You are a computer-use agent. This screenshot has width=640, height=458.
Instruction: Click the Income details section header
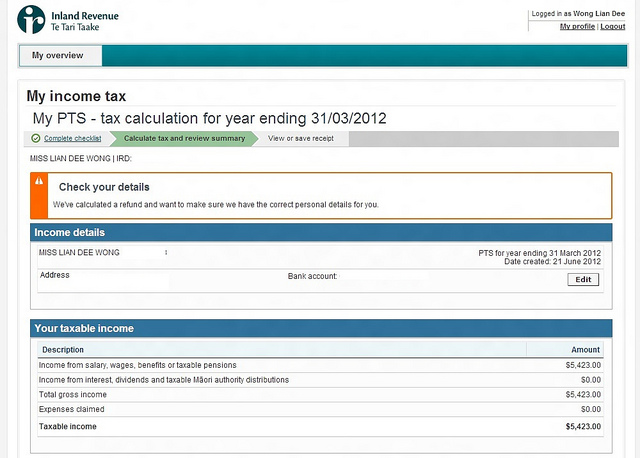(69, 233)
